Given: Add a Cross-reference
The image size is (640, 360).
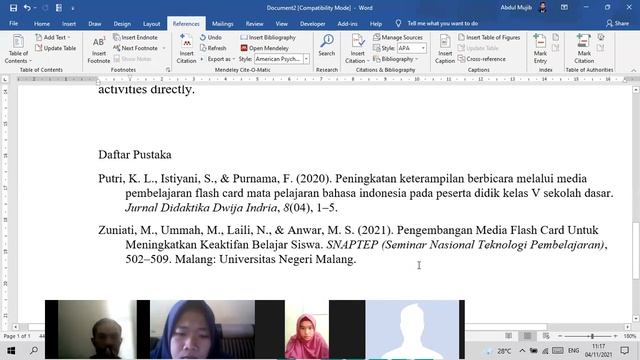Looking at the screenshot, I should (x=482, y=59).
